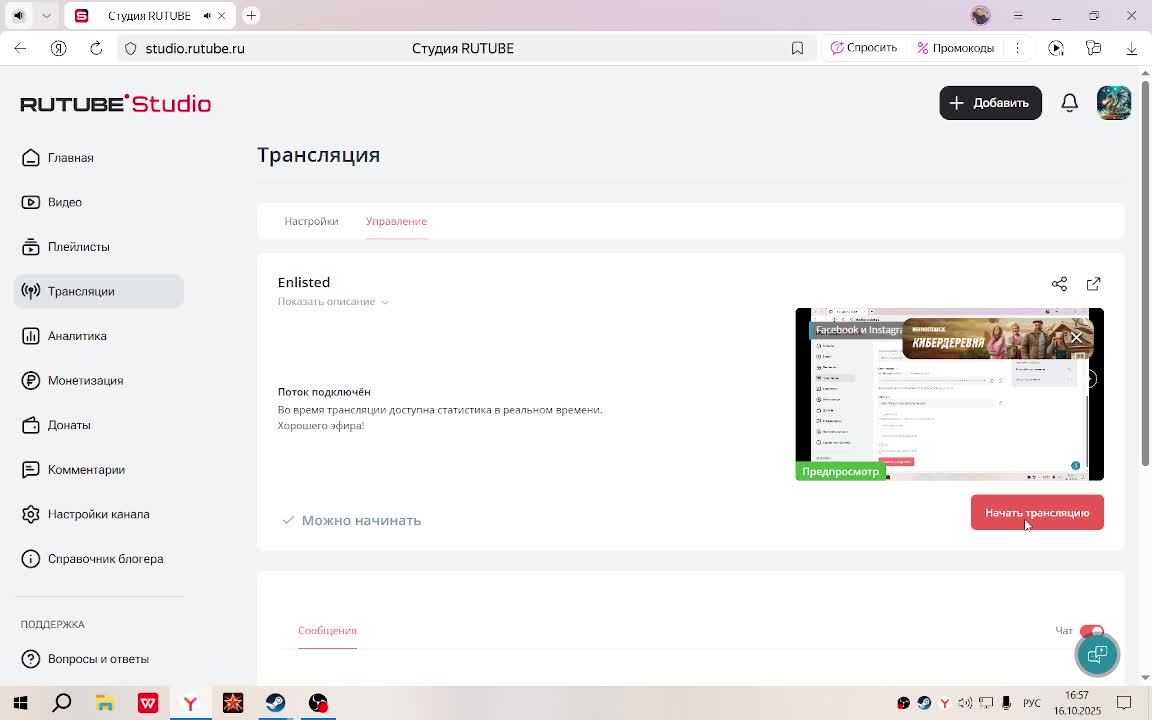Open the support chat bubble
This screenshot has height=720, width=1152.
click(1097, 655)
